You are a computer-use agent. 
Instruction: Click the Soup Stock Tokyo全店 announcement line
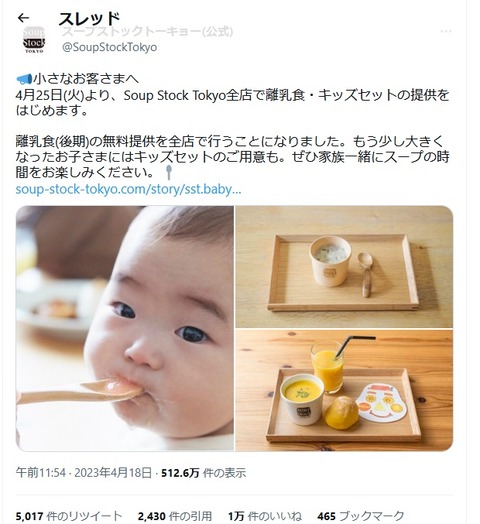click(x=232, y=103)
